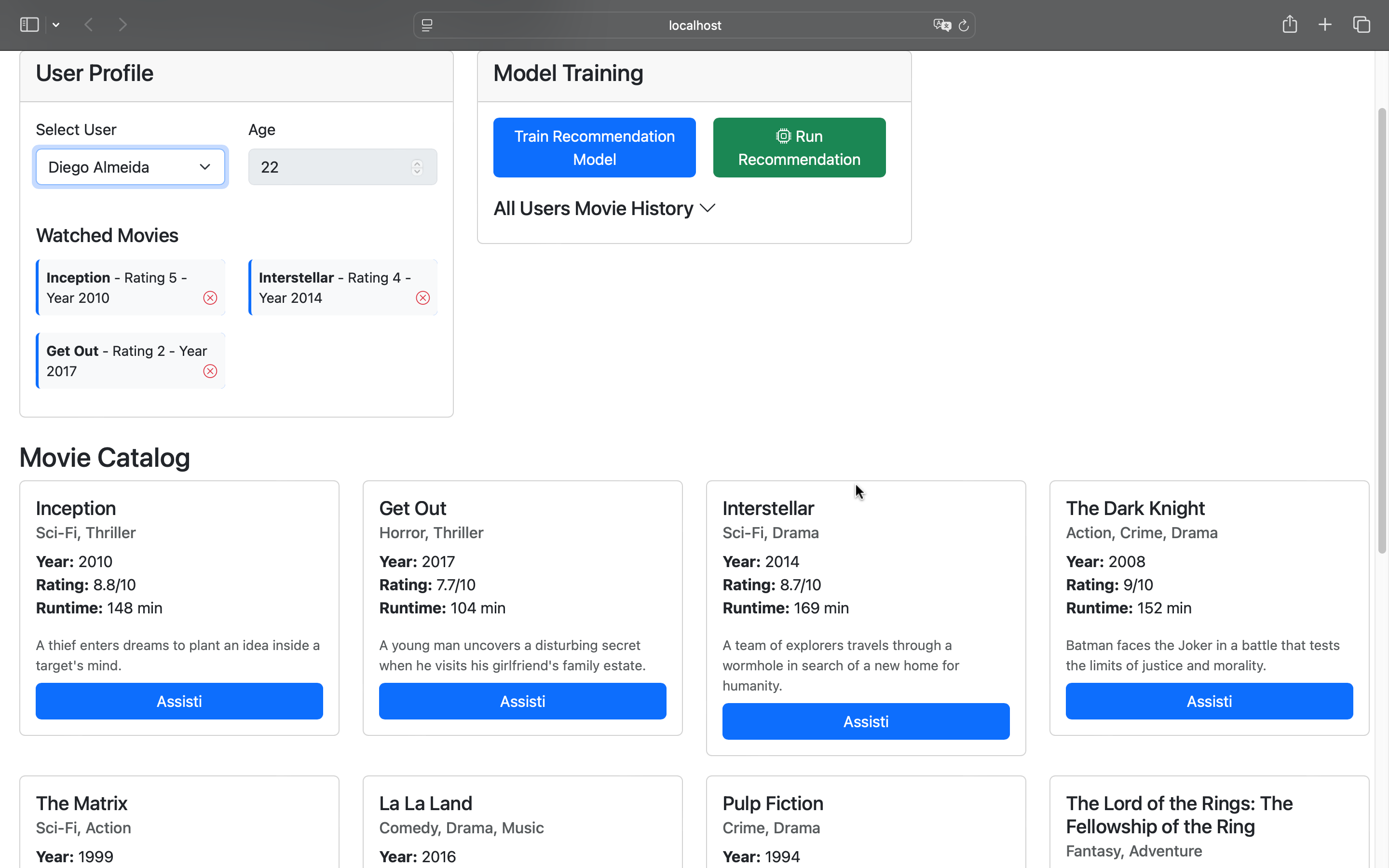1389x868 pixels.
Task: Click the "Horror, Thriller" genre text
Action: point(432,533)
